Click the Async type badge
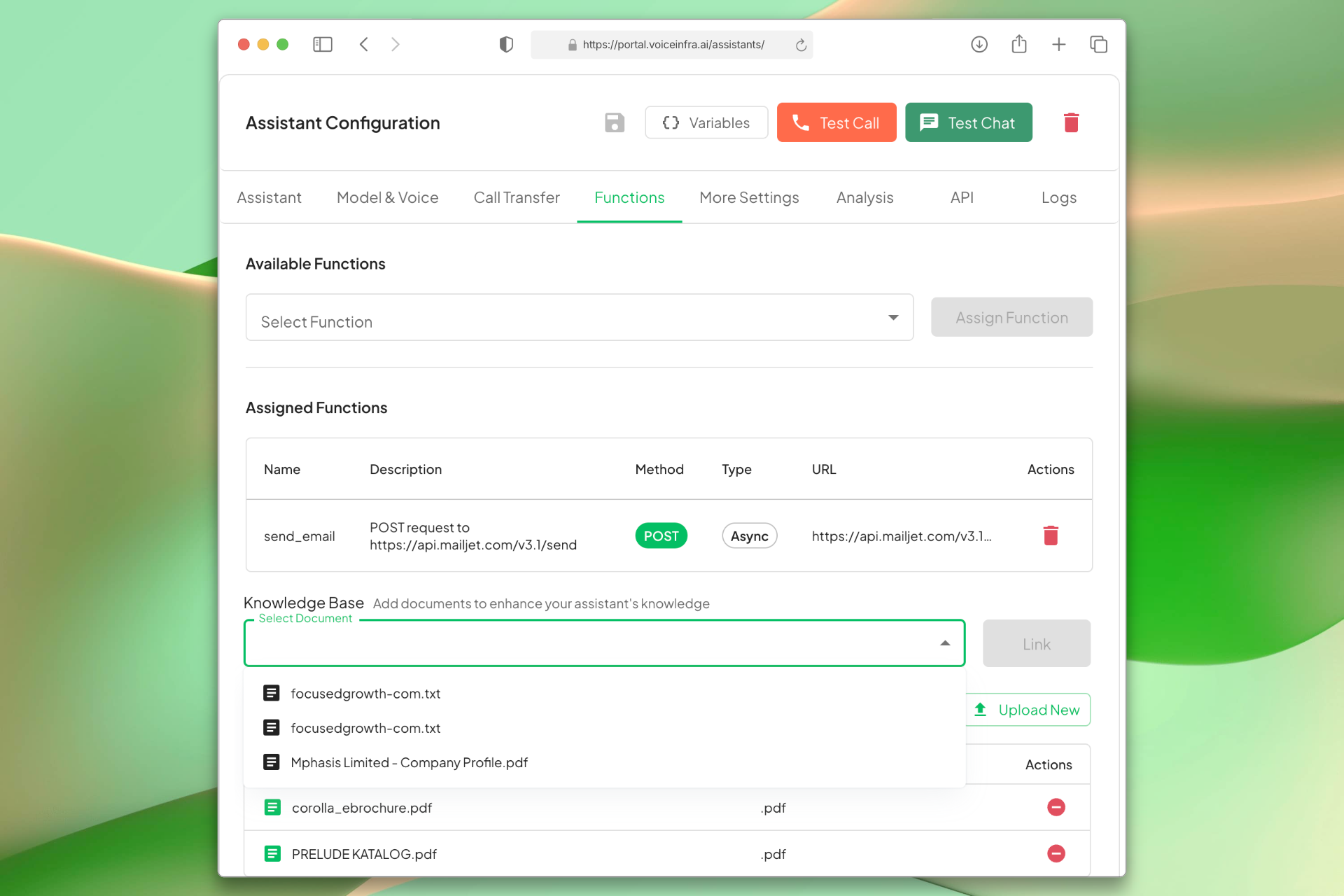The height and width of the screenshot is (896, 1344). [x=749, y=535]
